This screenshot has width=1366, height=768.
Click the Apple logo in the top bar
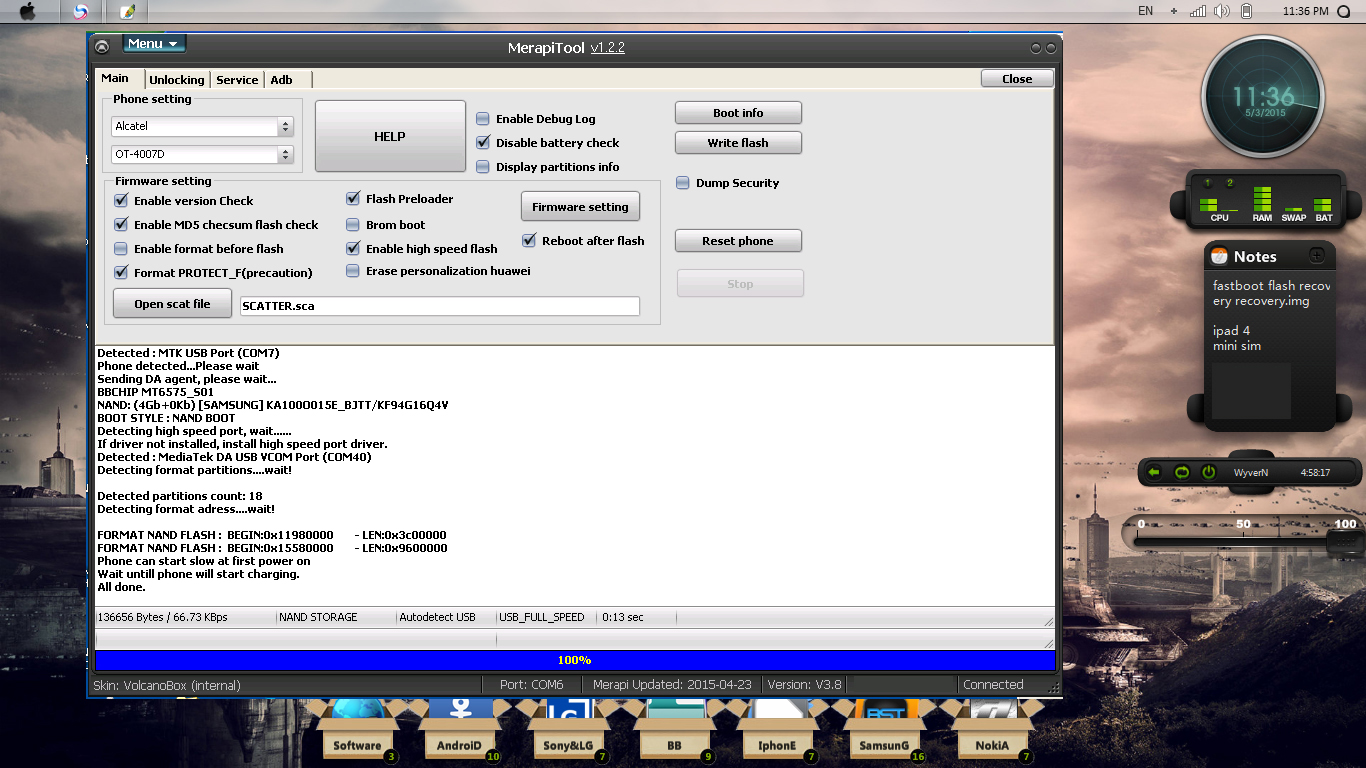tap(27, 12)
